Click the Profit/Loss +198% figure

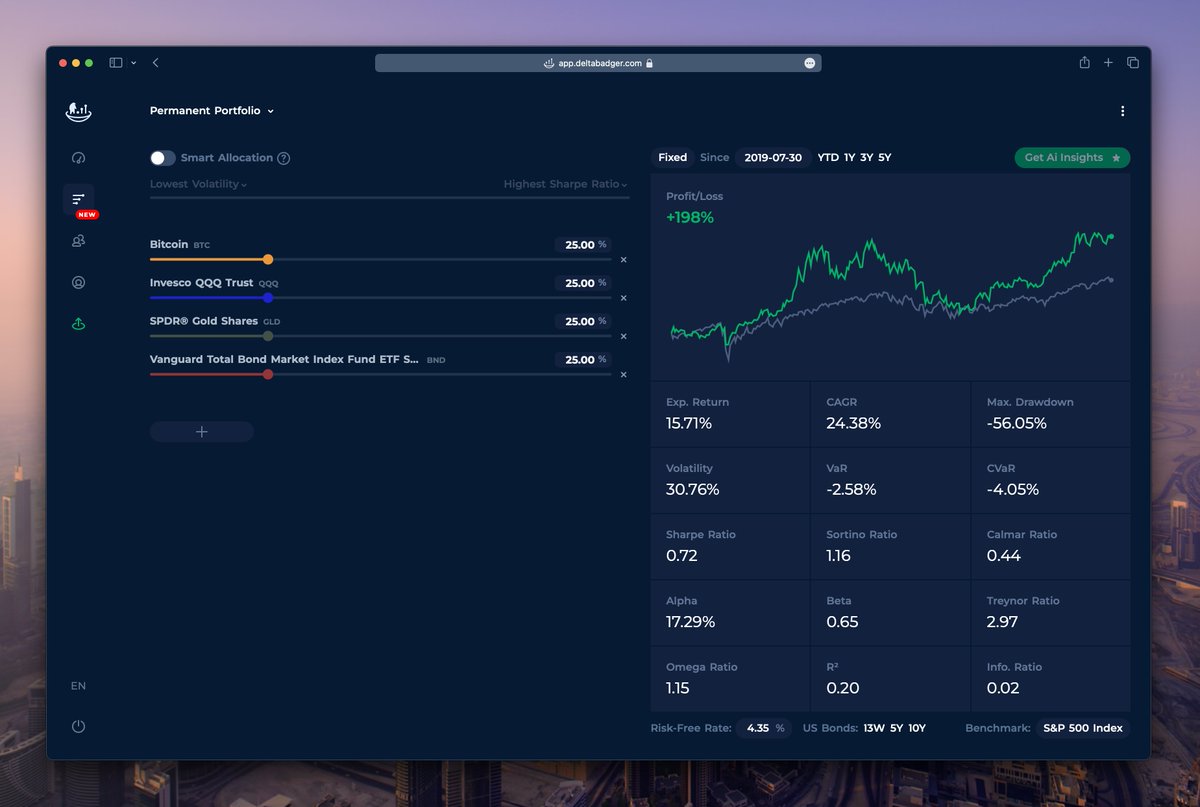point(690,218)
